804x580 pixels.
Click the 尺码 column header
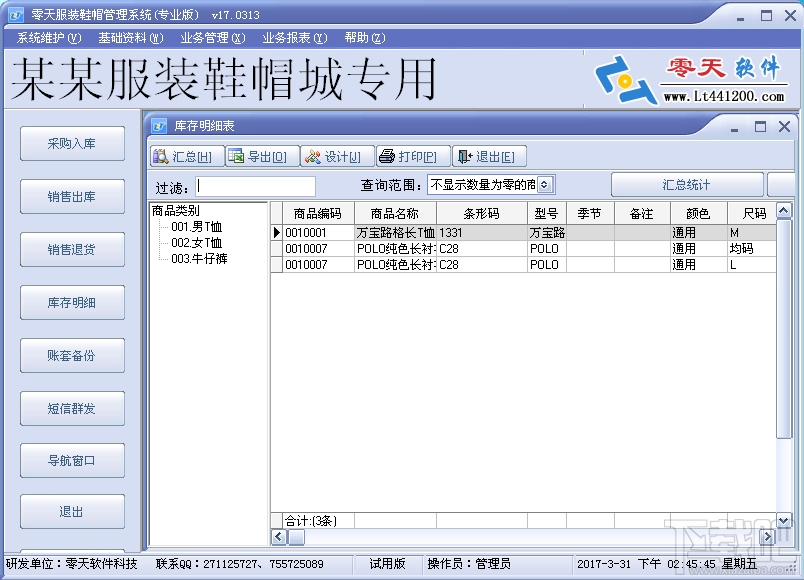pyautogui.click(x=752, y=213)
